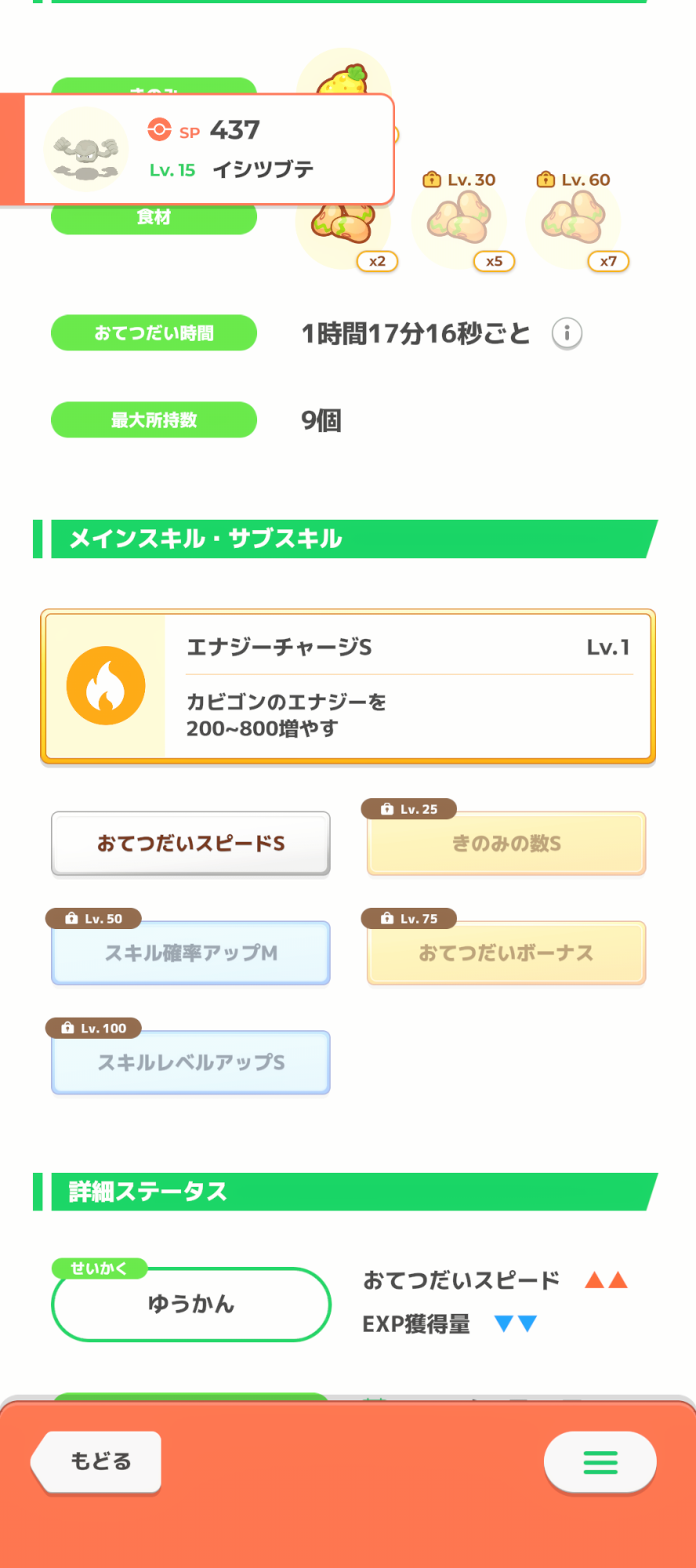Screen dimensions: 696x1568
Task: Tap the おてつだい時間 label pill
Action: (x=154, y=333)
